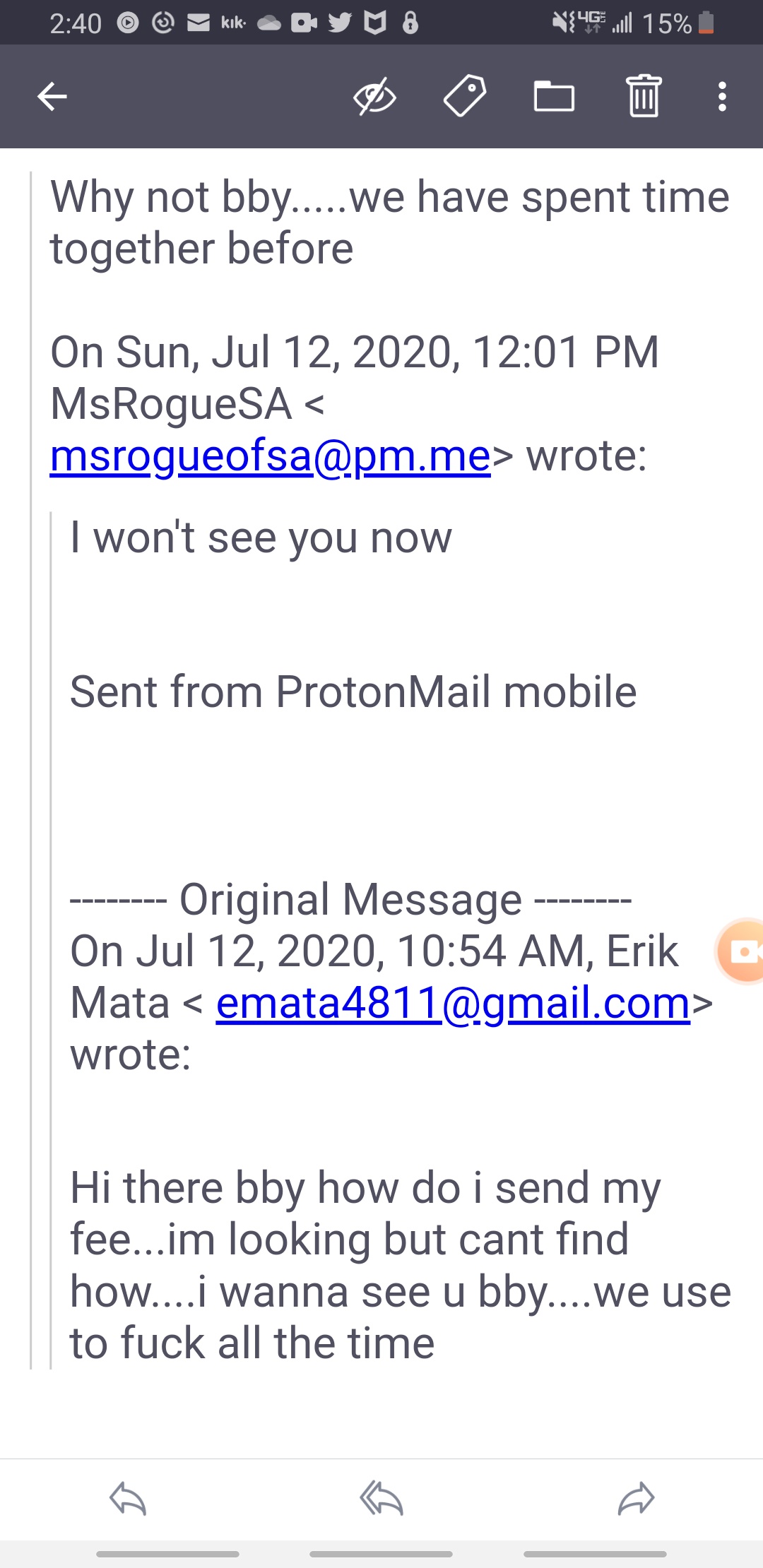
Task: Tap the mail envelope status bar icon
Action: (199, 23)
